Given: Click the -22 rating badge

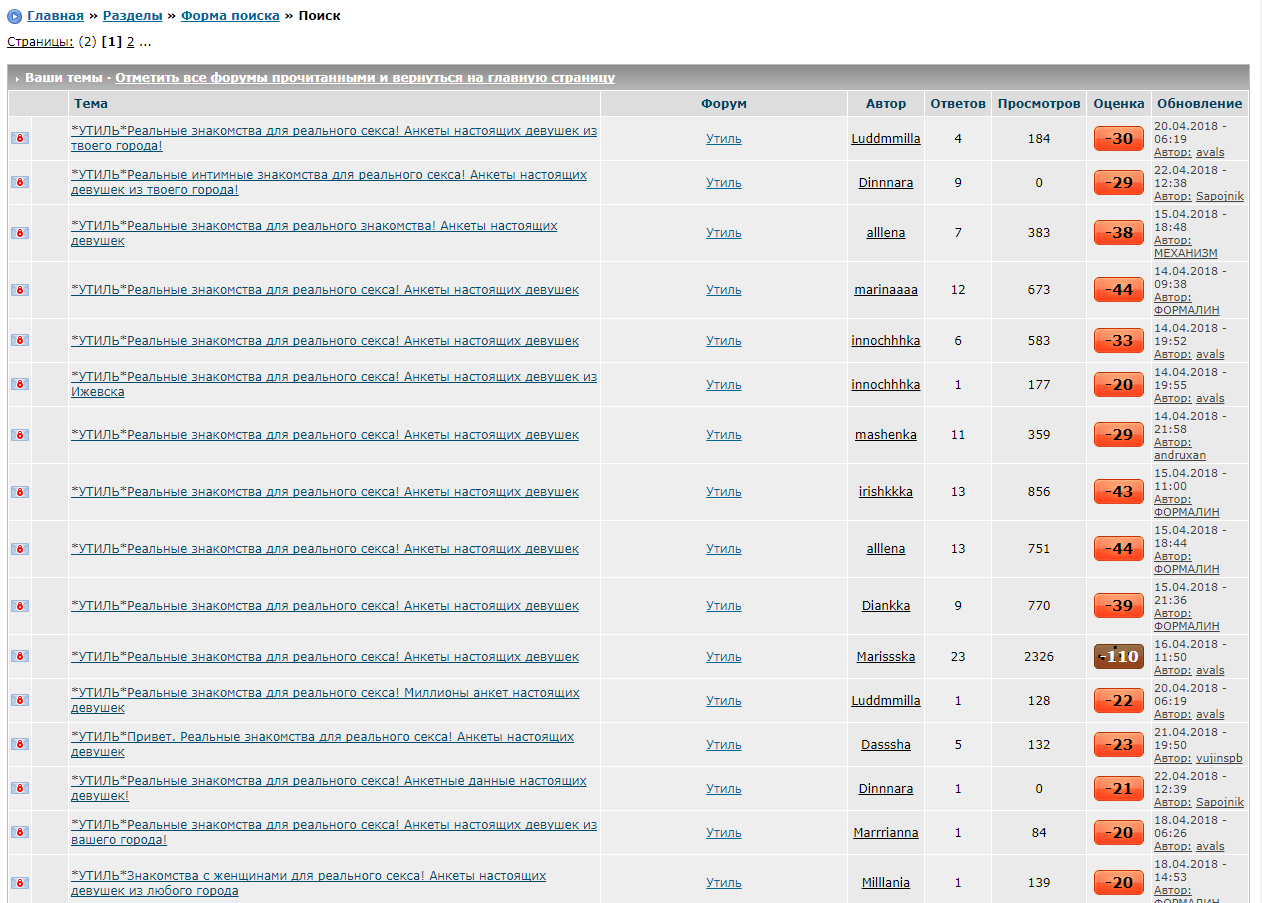Looking at the screenshot, I should (x=1119, y=701).
